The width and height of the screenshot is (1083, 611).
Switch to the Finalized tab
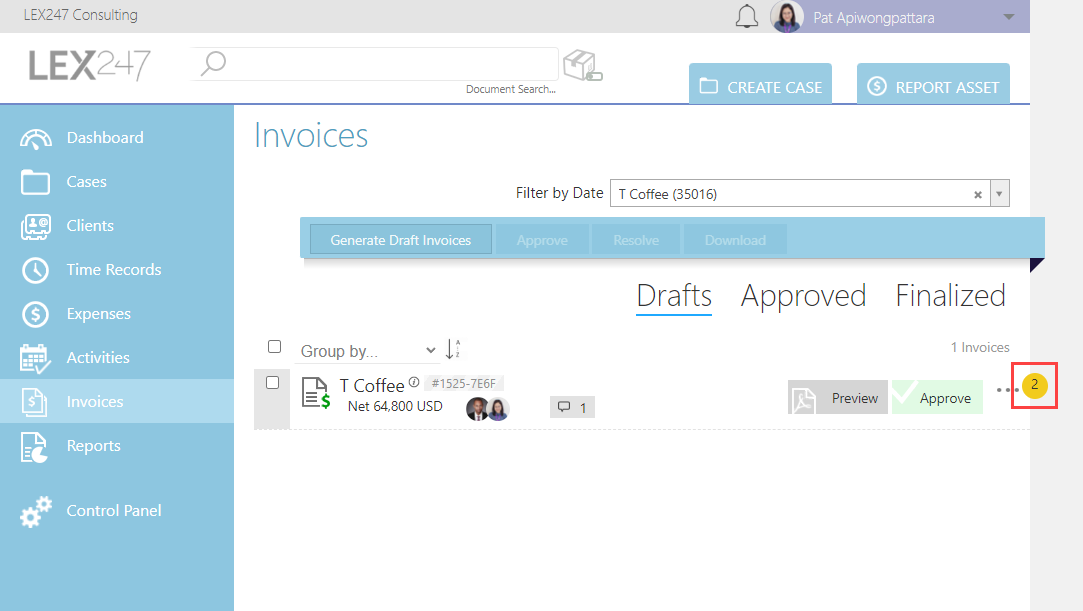pos(950,296)
